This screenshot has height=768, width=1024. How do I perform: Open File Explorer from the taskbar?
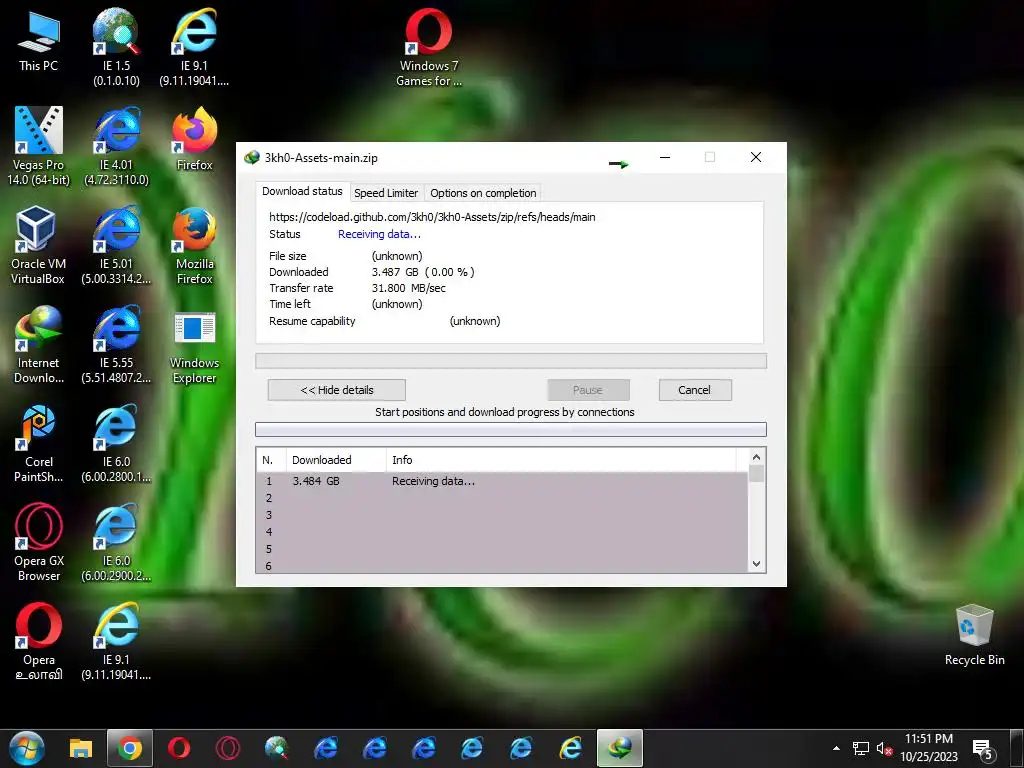tap(81, 748)
